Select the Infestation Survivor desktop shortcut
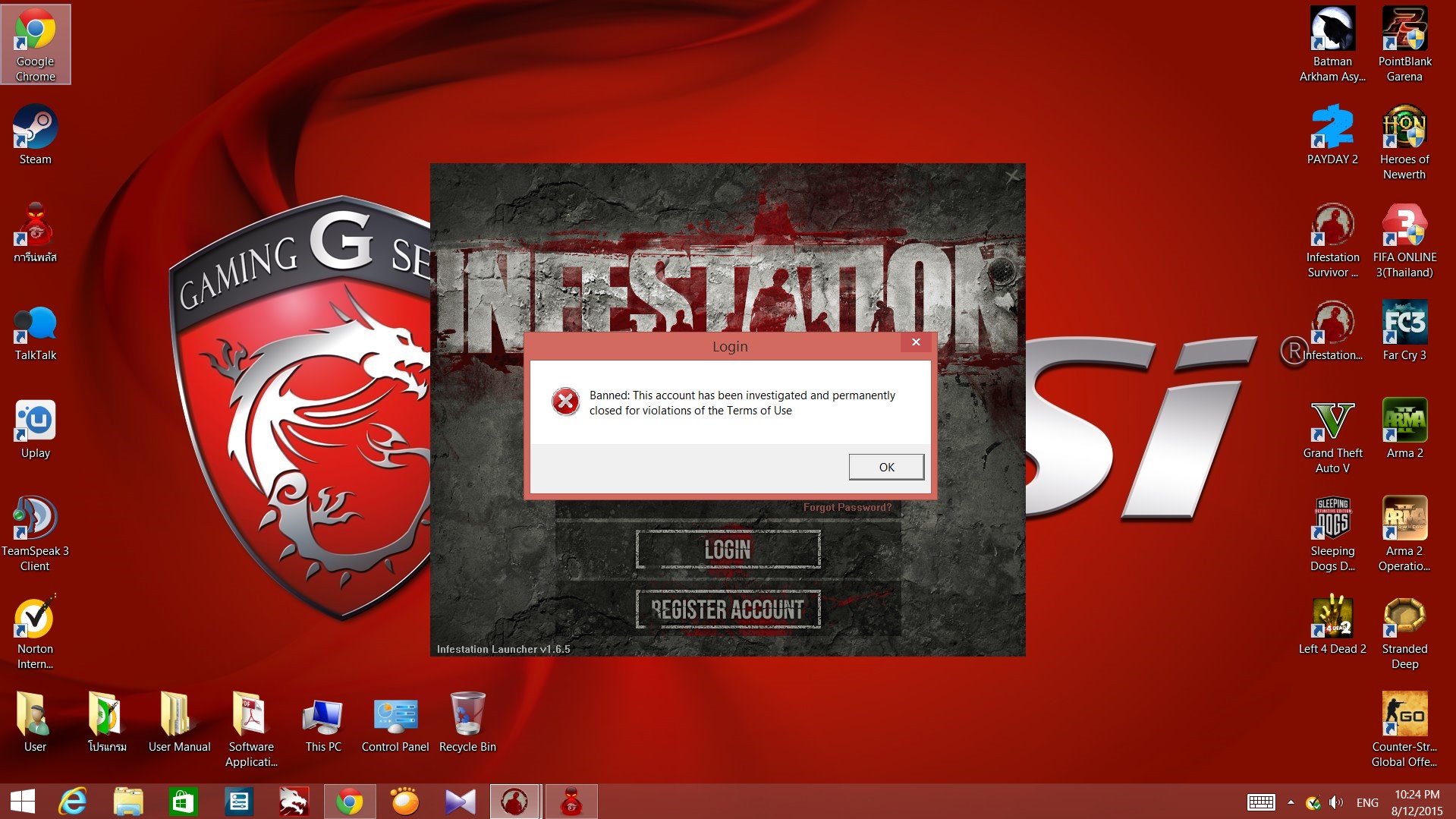 point(1332,241)
